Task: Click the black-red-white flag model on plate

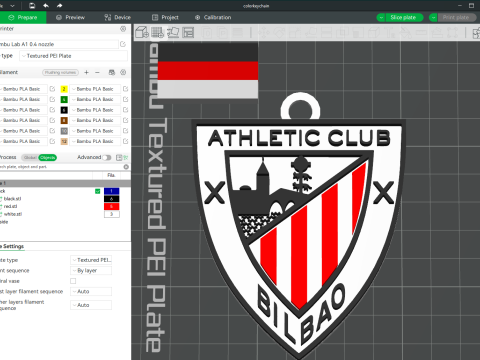Action: pos(208,71)
